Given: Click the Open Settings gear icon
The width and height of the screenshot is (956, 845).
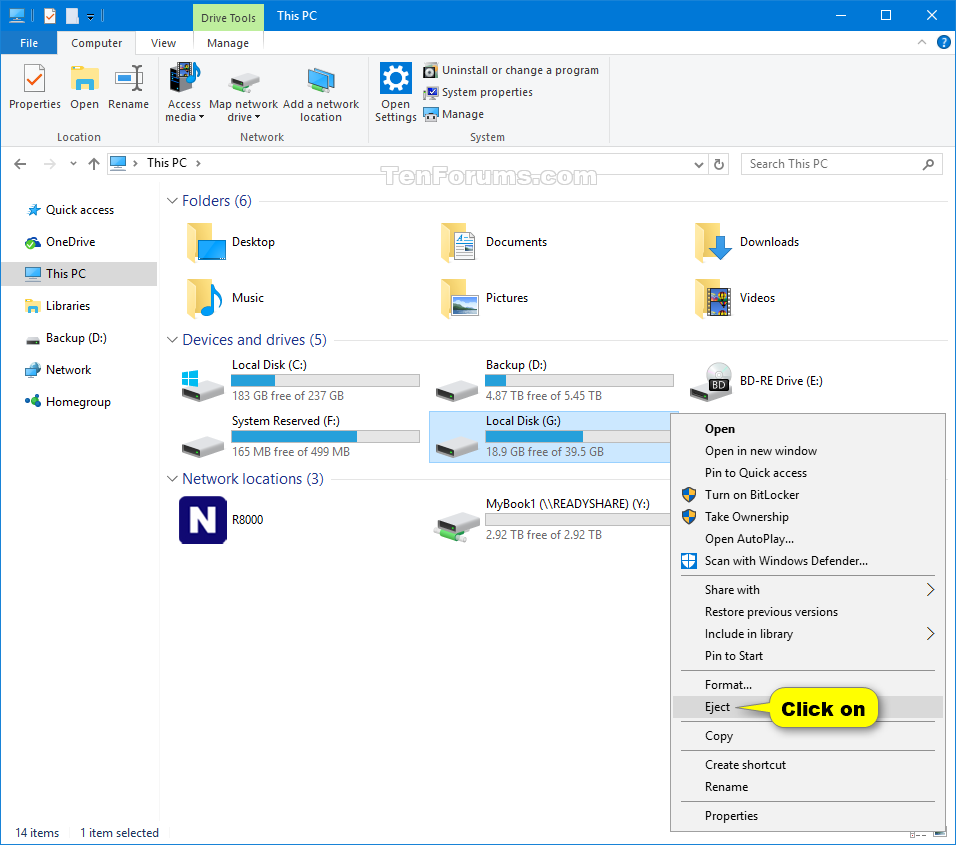Looking at the screenshot, I should (x=396, y=78).
